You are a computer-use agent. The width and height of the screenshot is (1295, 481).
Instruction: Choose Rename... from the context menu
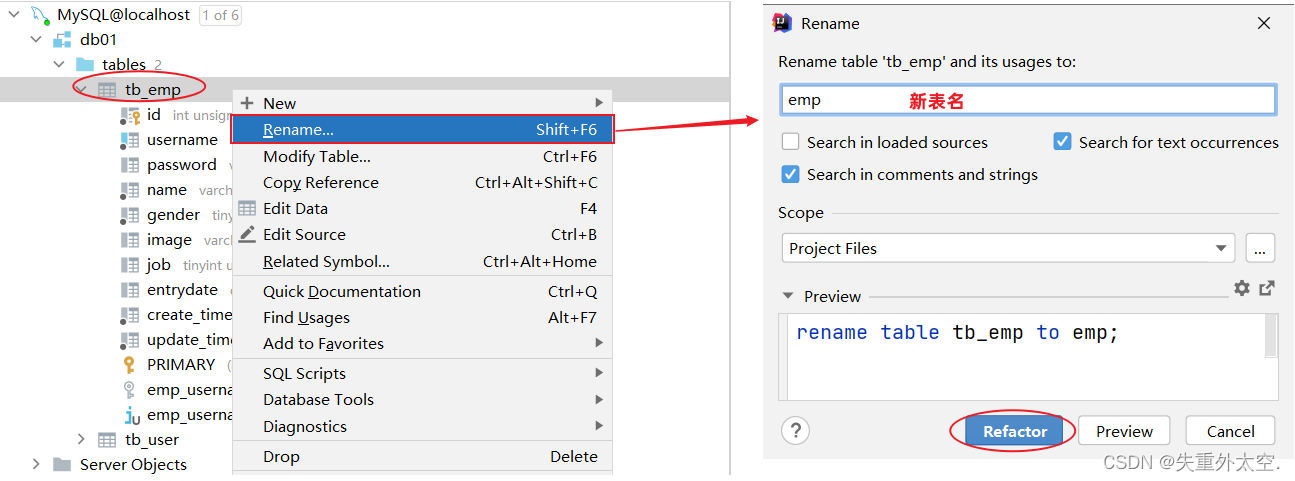pyautogui.click(x=422, y=130)
